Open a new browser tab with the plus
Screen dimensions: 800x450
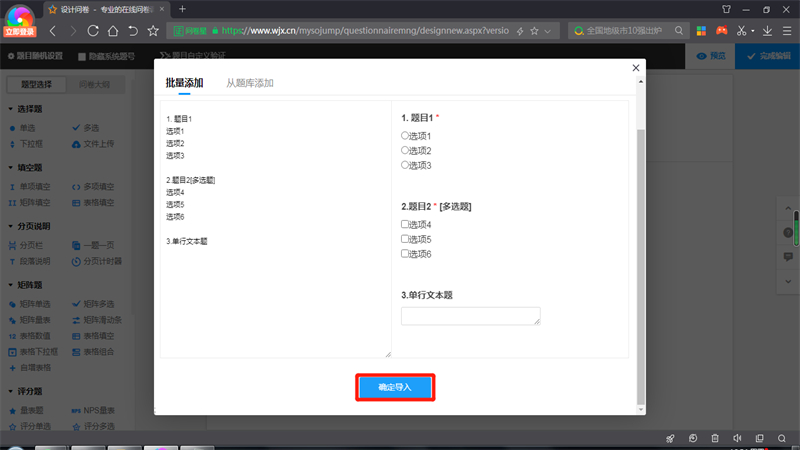tap(182, 9)
